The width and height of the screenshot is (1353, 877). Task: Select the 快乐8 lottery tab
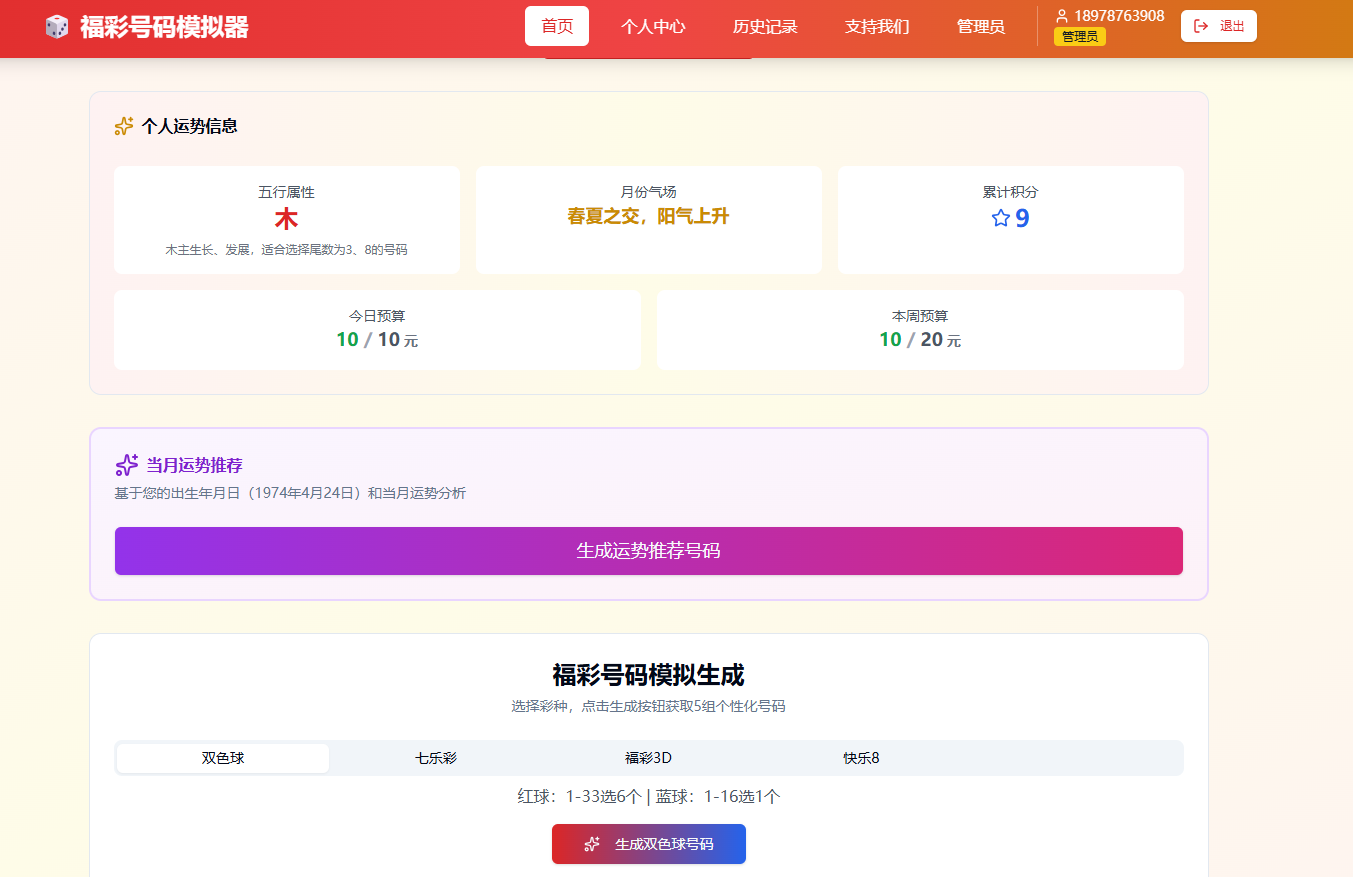861,758
